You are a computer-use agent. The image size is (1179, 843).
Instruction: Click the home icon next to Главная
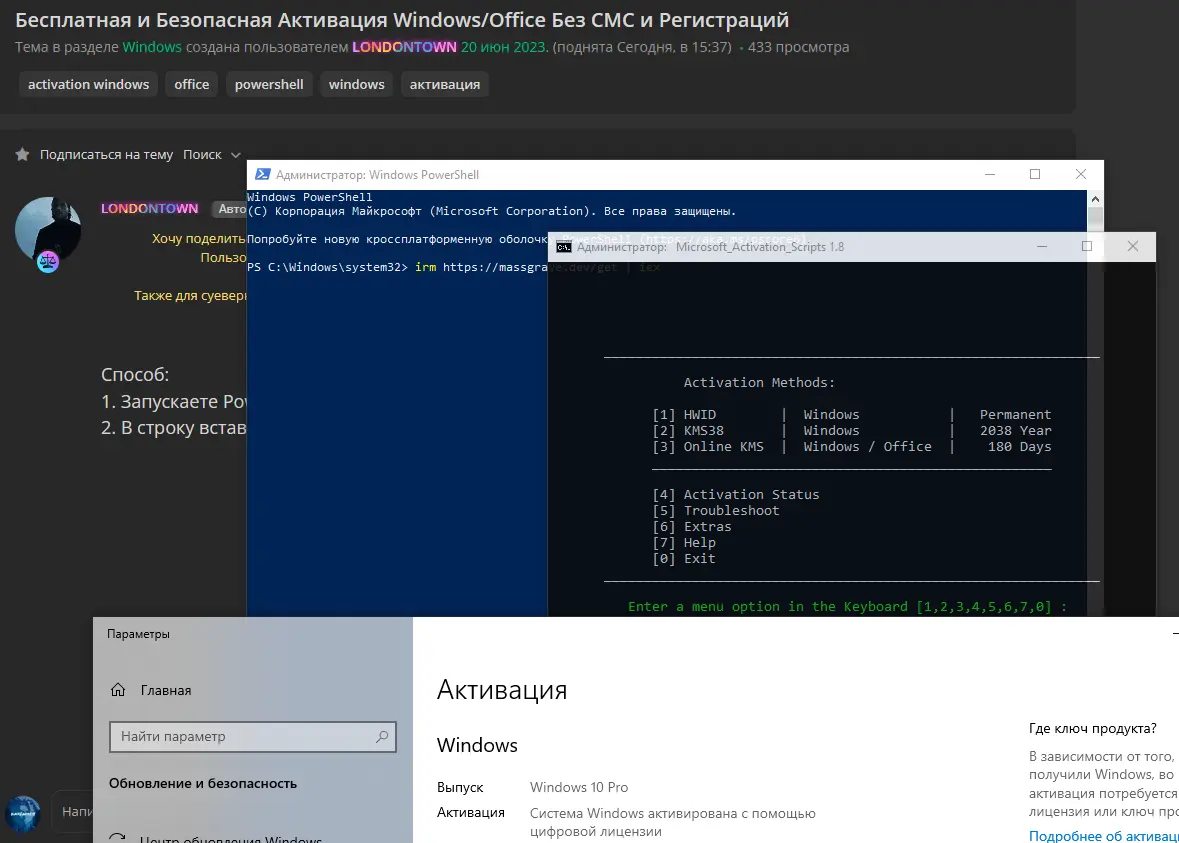click(118, 690)
